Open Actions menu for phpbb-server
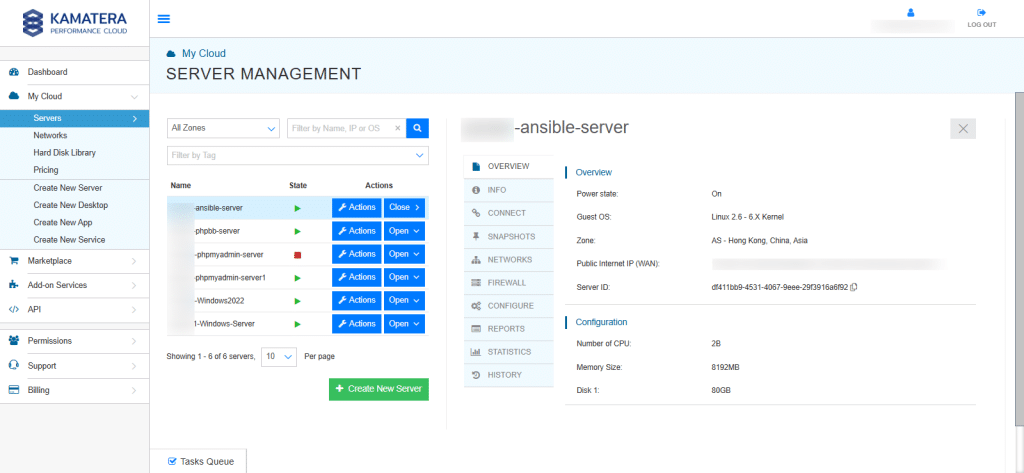This screenshot has height=473, width=1024. point(357,231)
